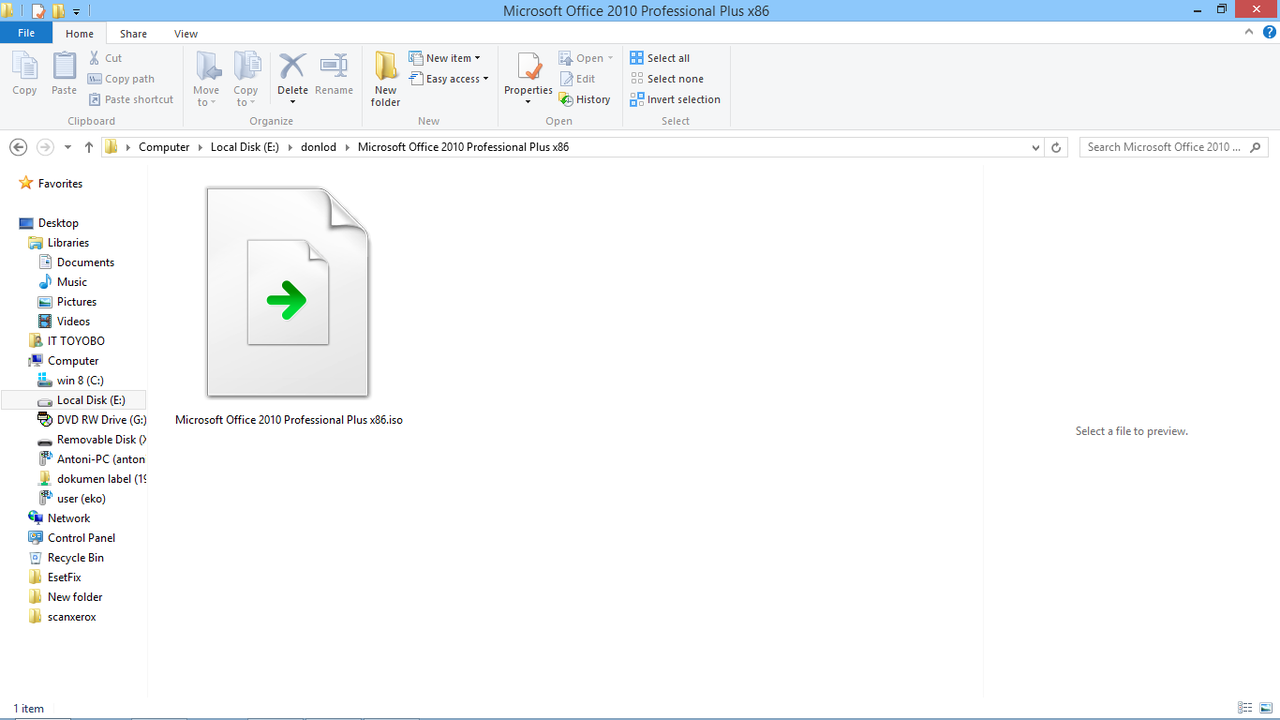Click the Back navigation arrow
The width and height of the screenshot is (1280, 720).
[x=18, y=147]
